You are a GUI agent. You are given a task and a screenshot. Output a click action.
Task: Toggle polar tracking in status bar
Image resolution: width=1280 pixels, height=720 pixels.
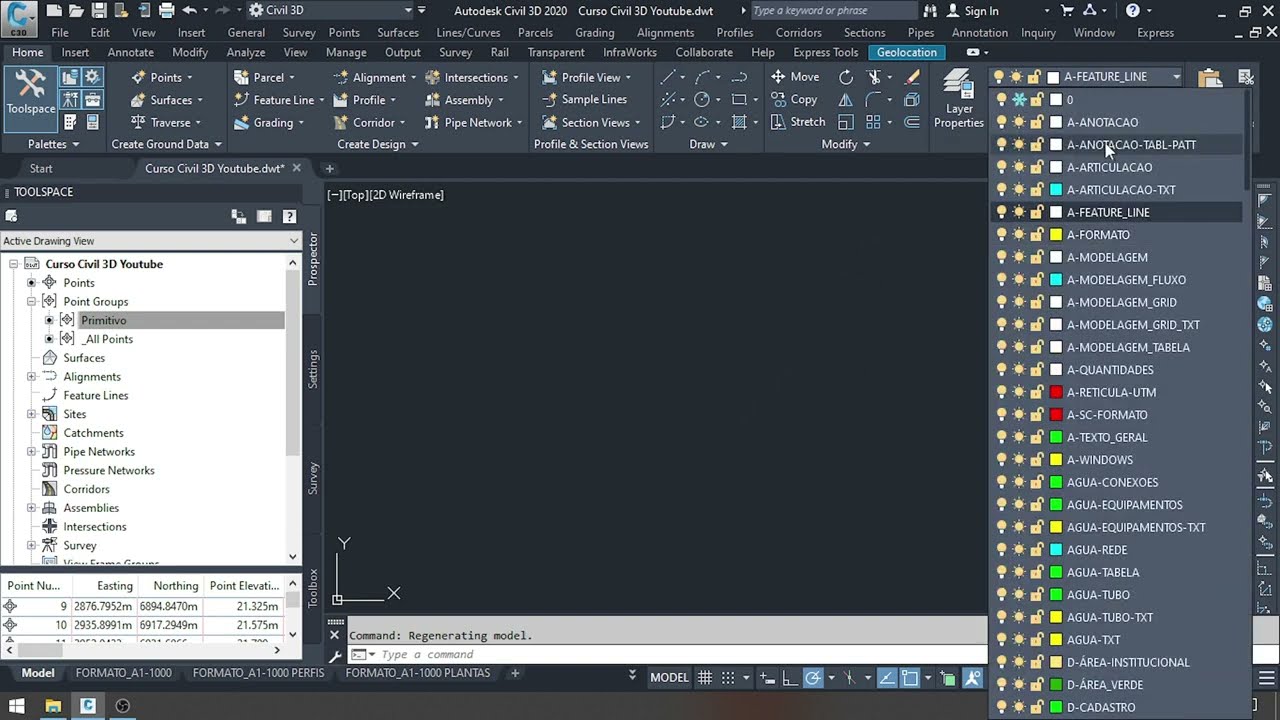(x=813, y=677)
